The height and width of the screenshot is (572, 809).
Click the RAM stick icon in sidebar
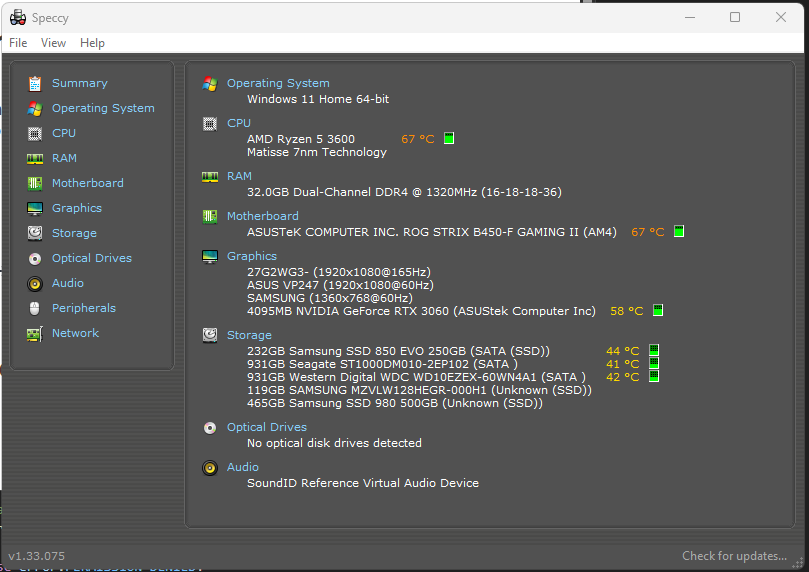point(35,158)
